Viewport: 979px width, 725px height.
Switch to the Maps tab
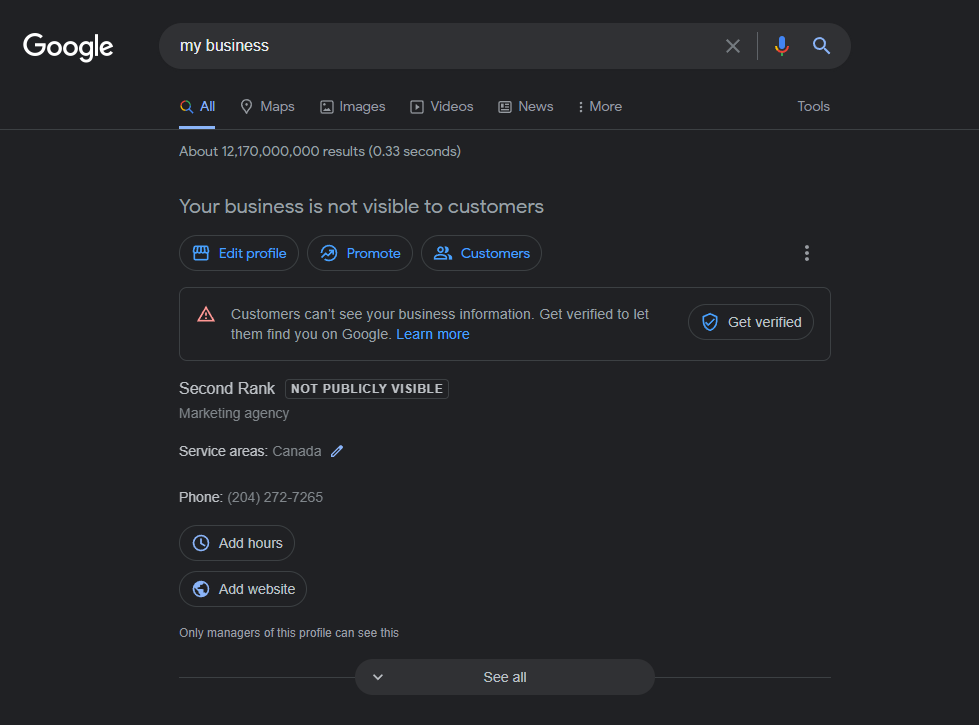(267, 106)
